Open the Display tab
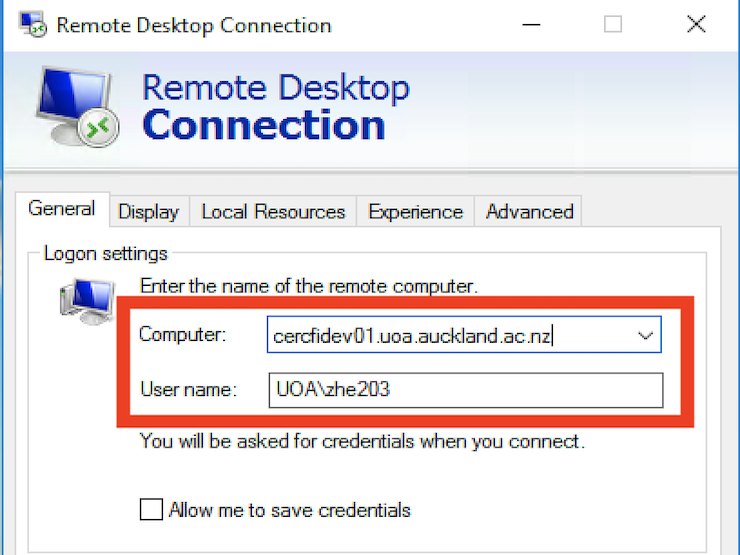 point(148,212)
